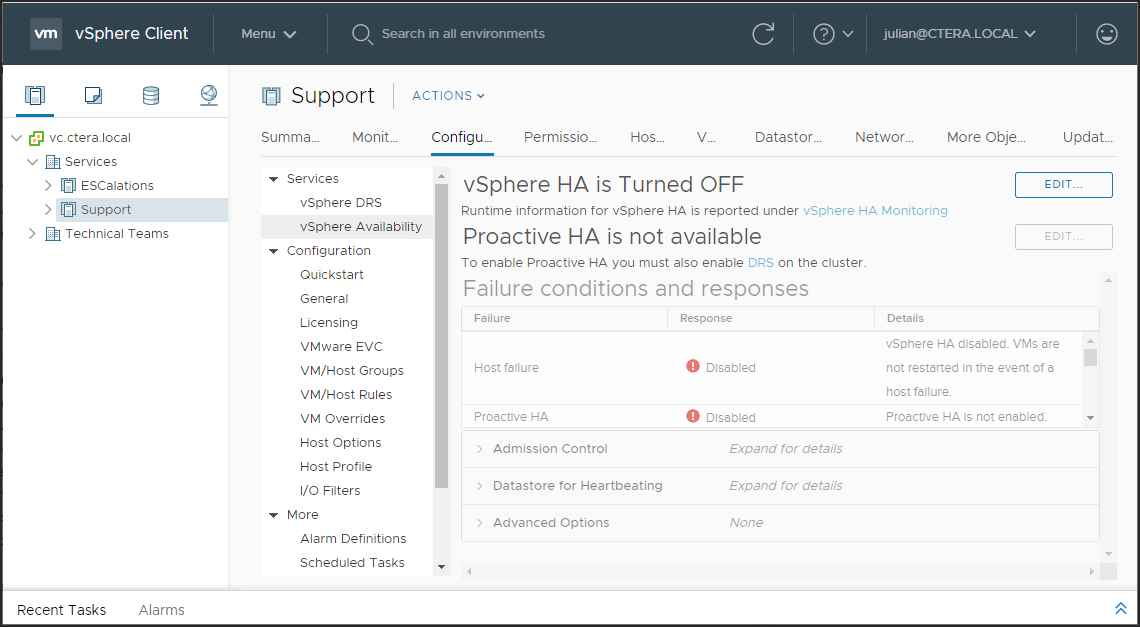Click the smiley feedback icon
1140x627 pixels.
point(1107,33)
